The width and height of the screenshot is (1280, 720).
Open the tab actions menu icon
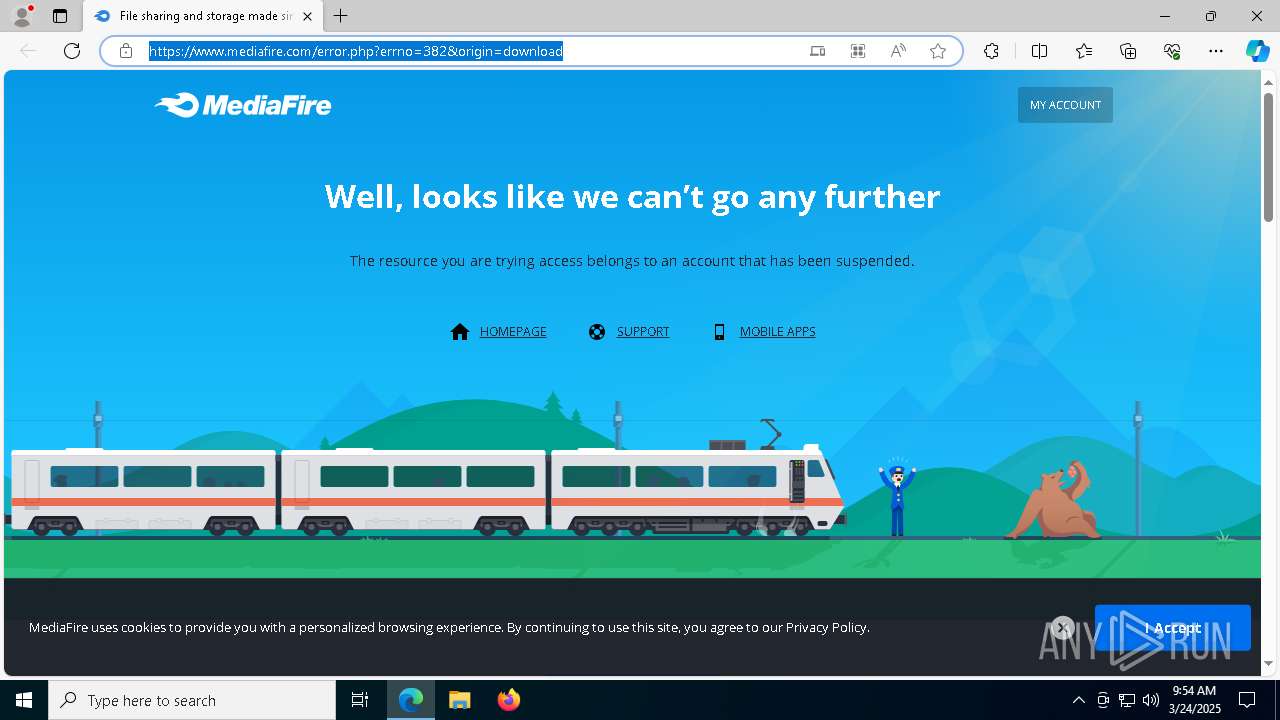coord(60,16)
